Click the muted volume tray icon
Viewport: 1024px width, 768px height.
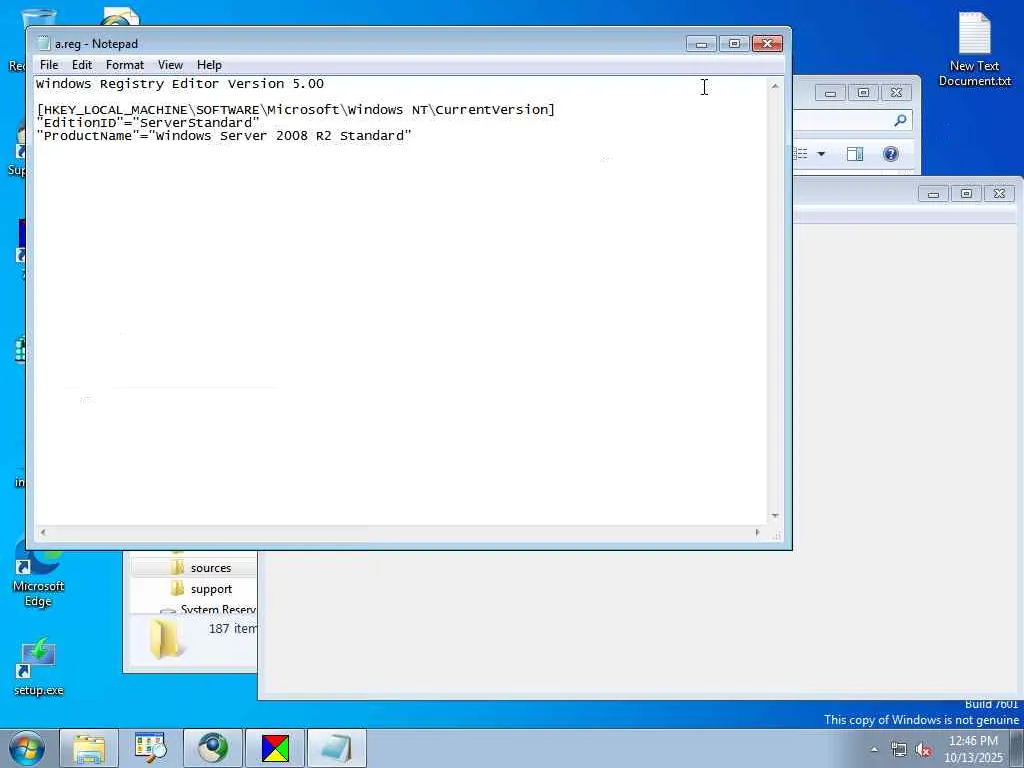[923, 750]
